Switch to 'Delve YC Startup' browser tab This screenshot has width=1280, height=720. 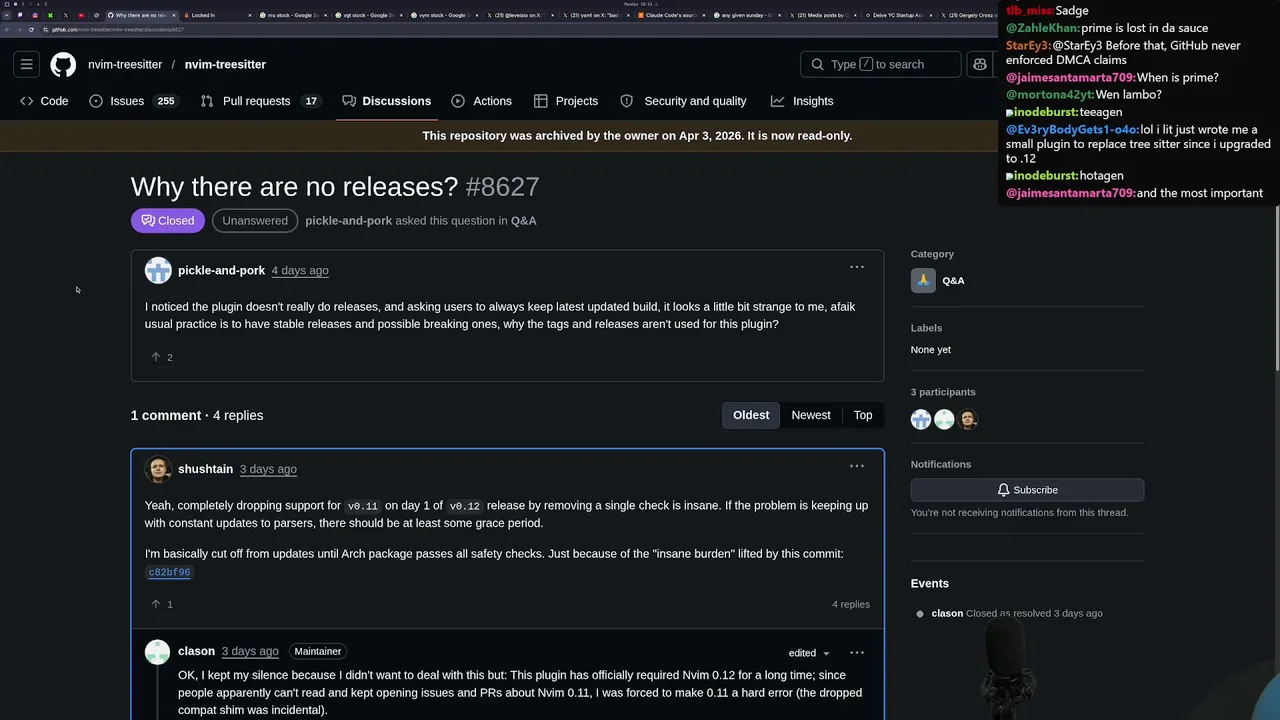coord(899,15)
